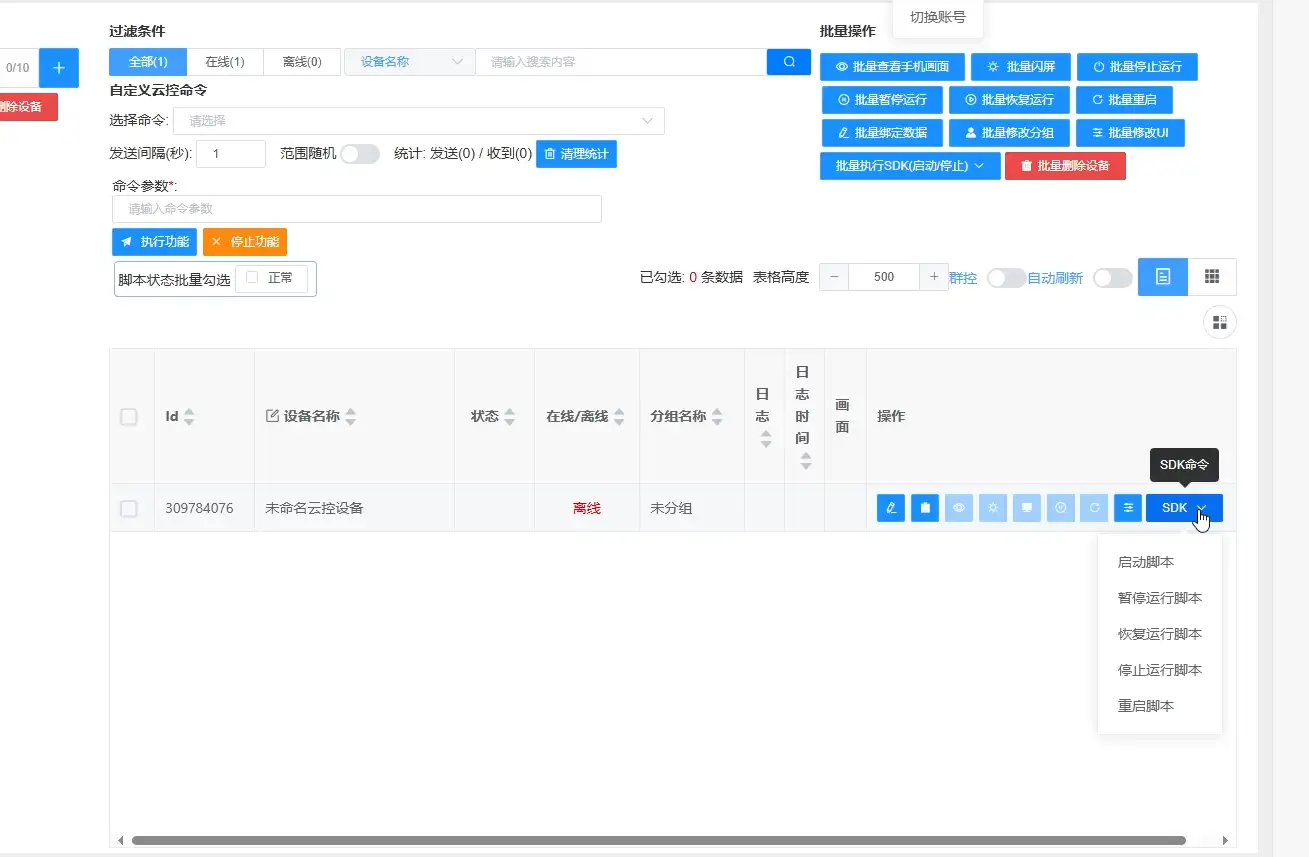1309x857 pixels.
Task: Open the 选择命令 command dropdown
Action: 418,120
